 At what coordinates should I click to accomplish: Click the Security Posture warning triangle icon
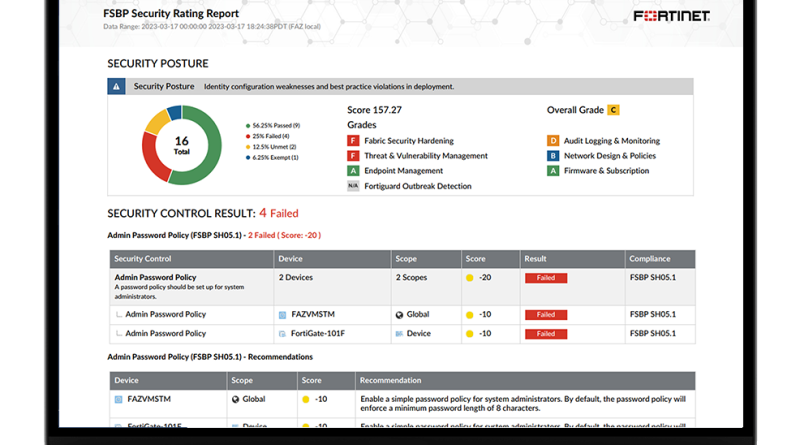coord(116,86)
